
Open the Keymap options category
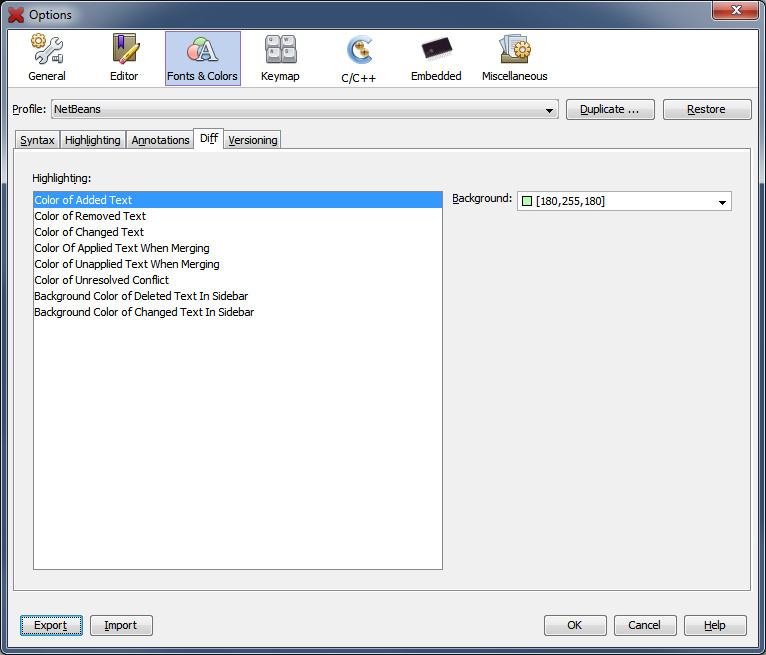(280, 58)
